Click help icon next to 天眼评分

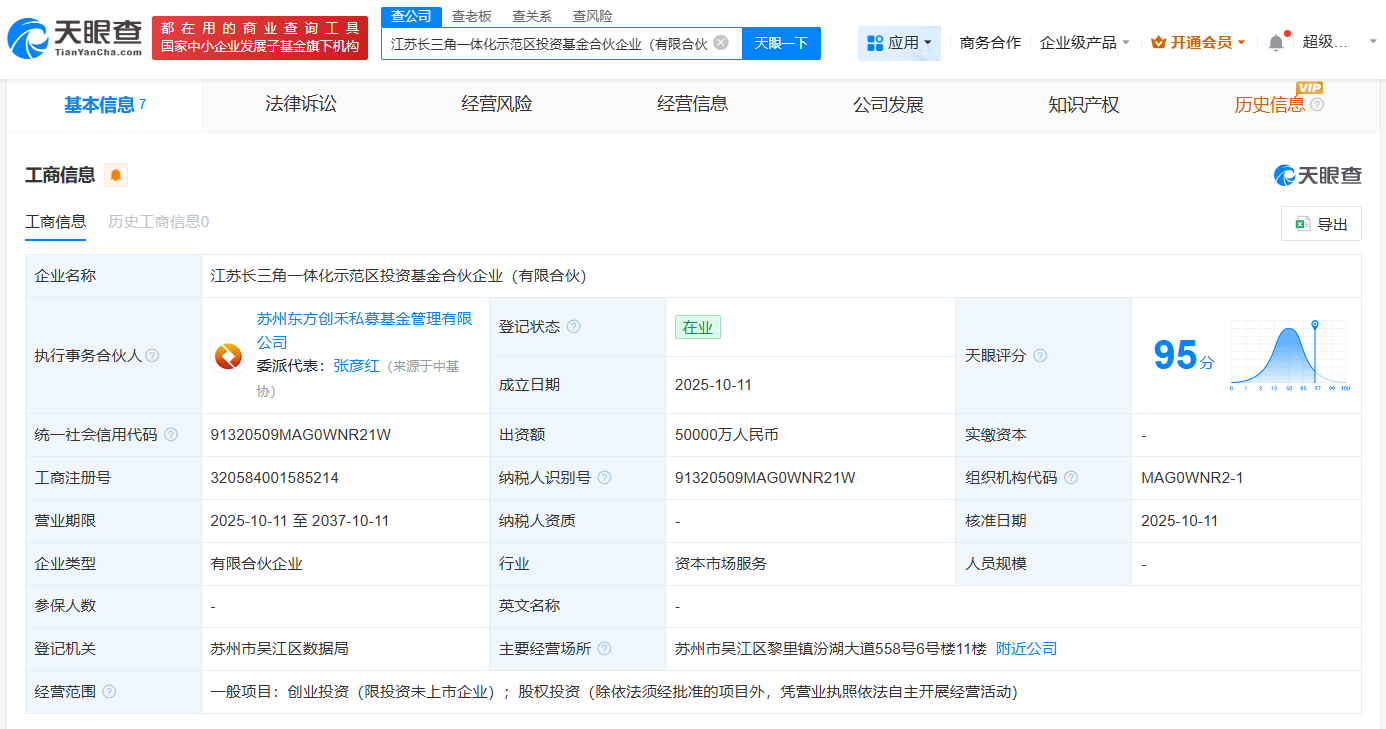click(x=1041, y=355)
